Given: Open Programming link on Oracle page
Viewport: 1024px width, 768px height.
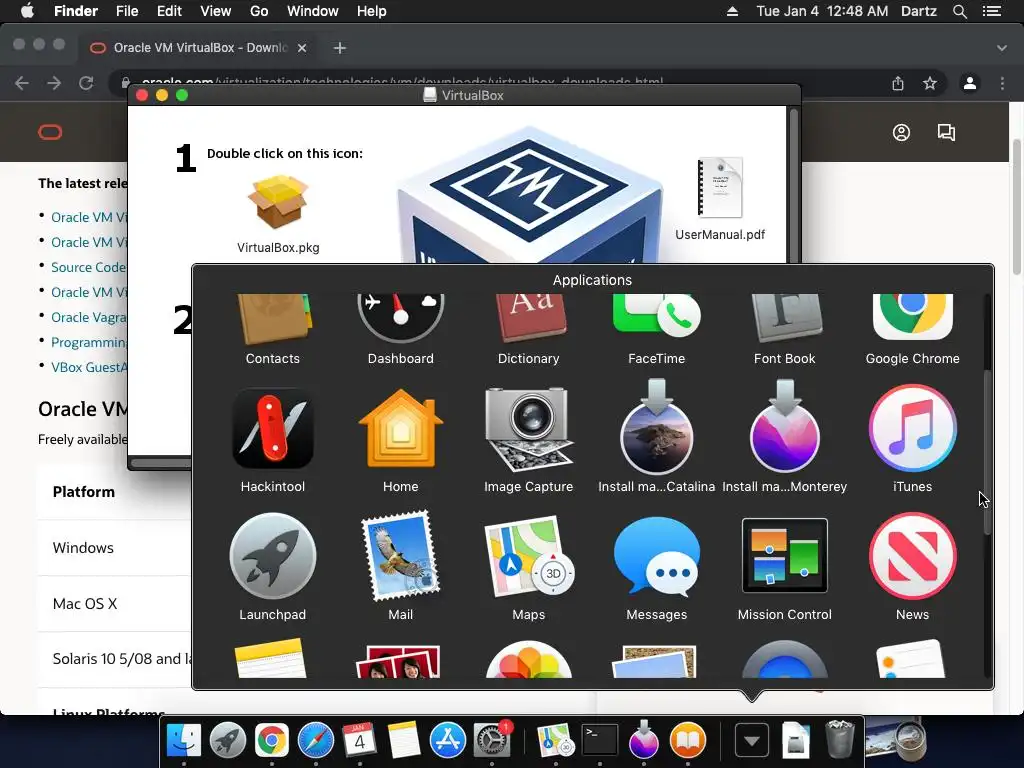Looking at the screenshot, I should [x=88, y=342].
